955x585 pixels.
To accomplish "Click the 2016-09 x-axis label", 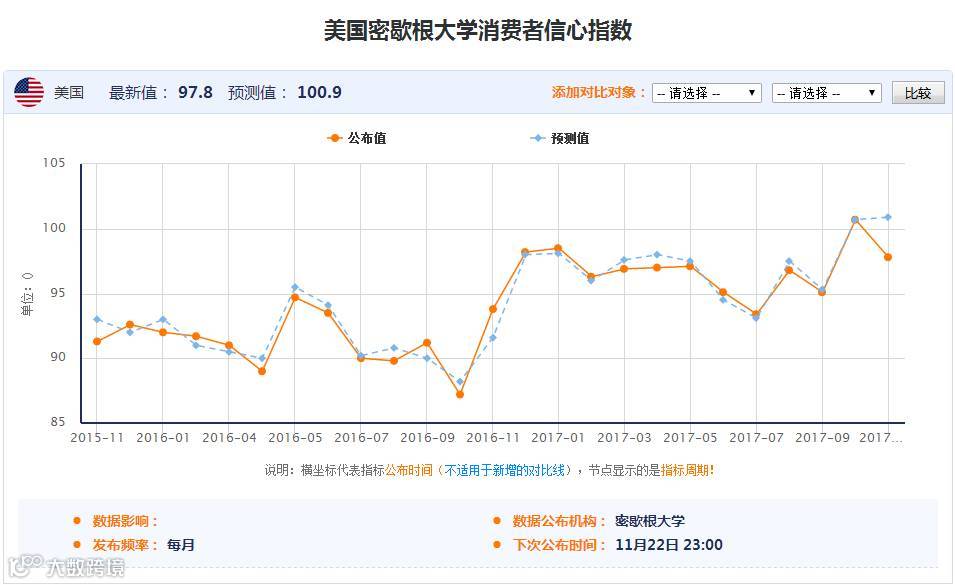I will point(427,438).
